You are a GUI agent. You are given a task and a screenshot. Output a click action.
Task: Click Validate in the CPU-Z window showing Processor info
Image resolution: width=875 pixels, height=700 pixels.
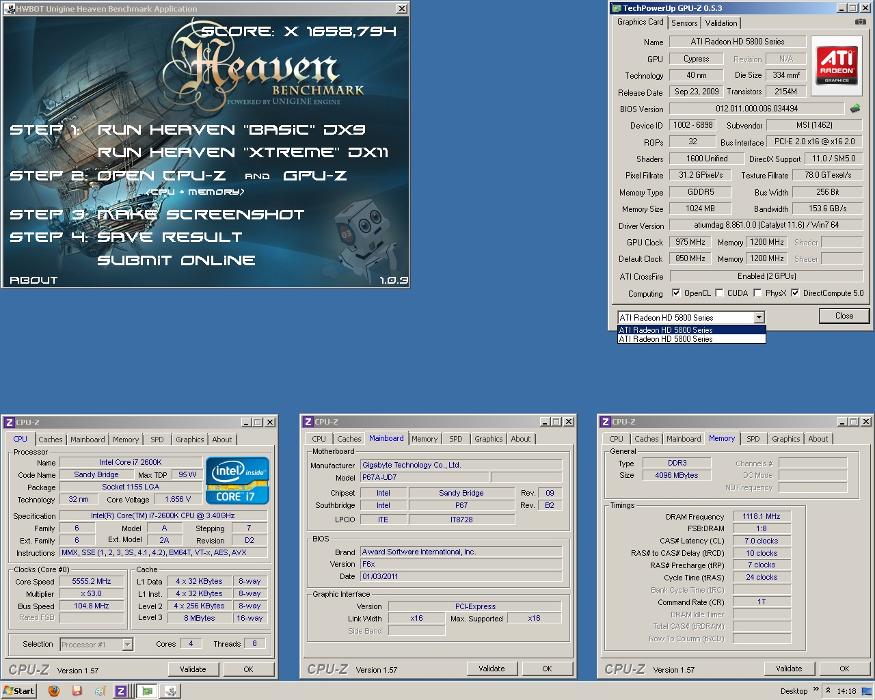click(x=193, y=669)
